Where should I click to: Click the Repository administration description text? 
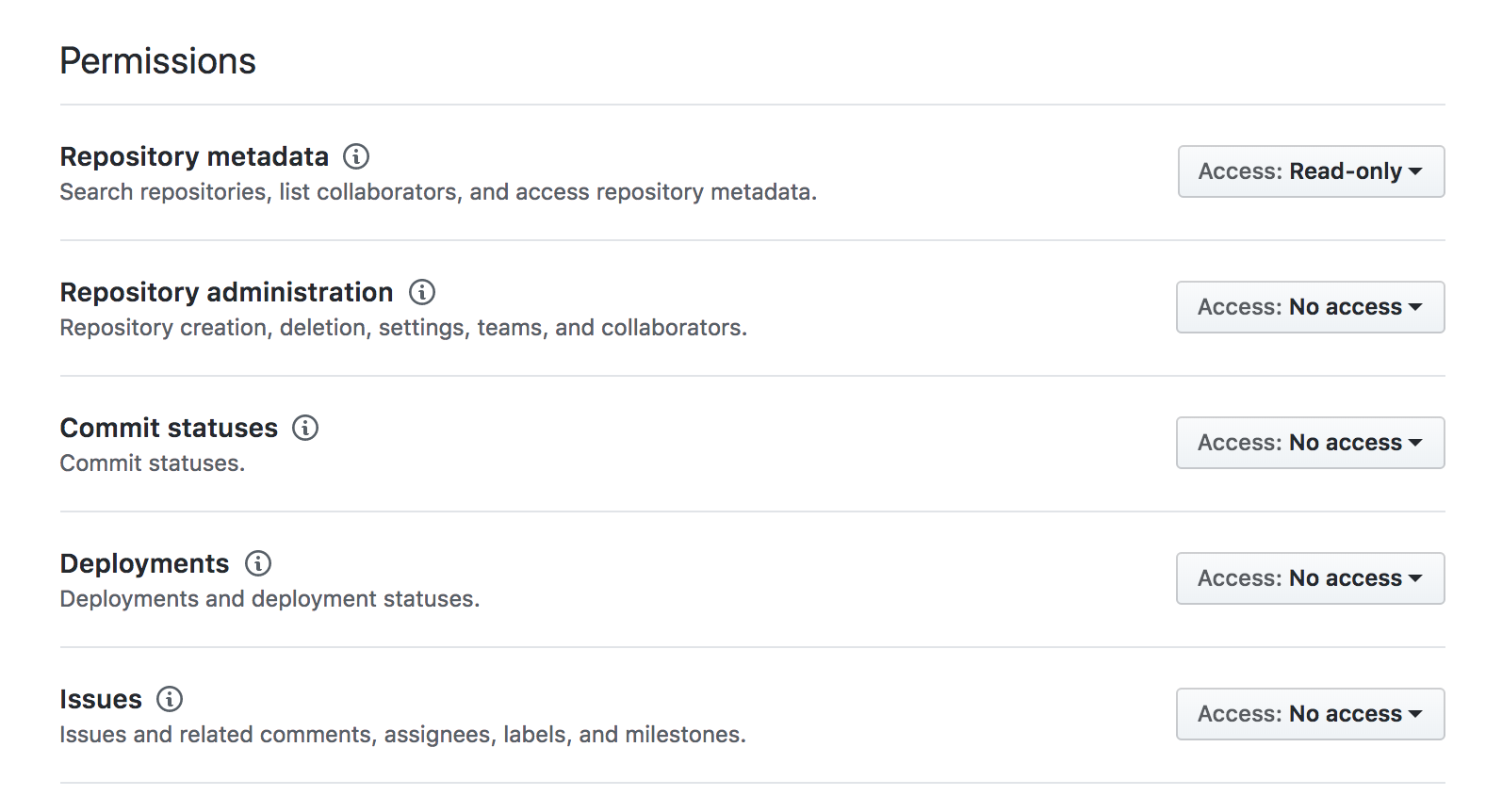pyautogui.click(x=403, y=327)
